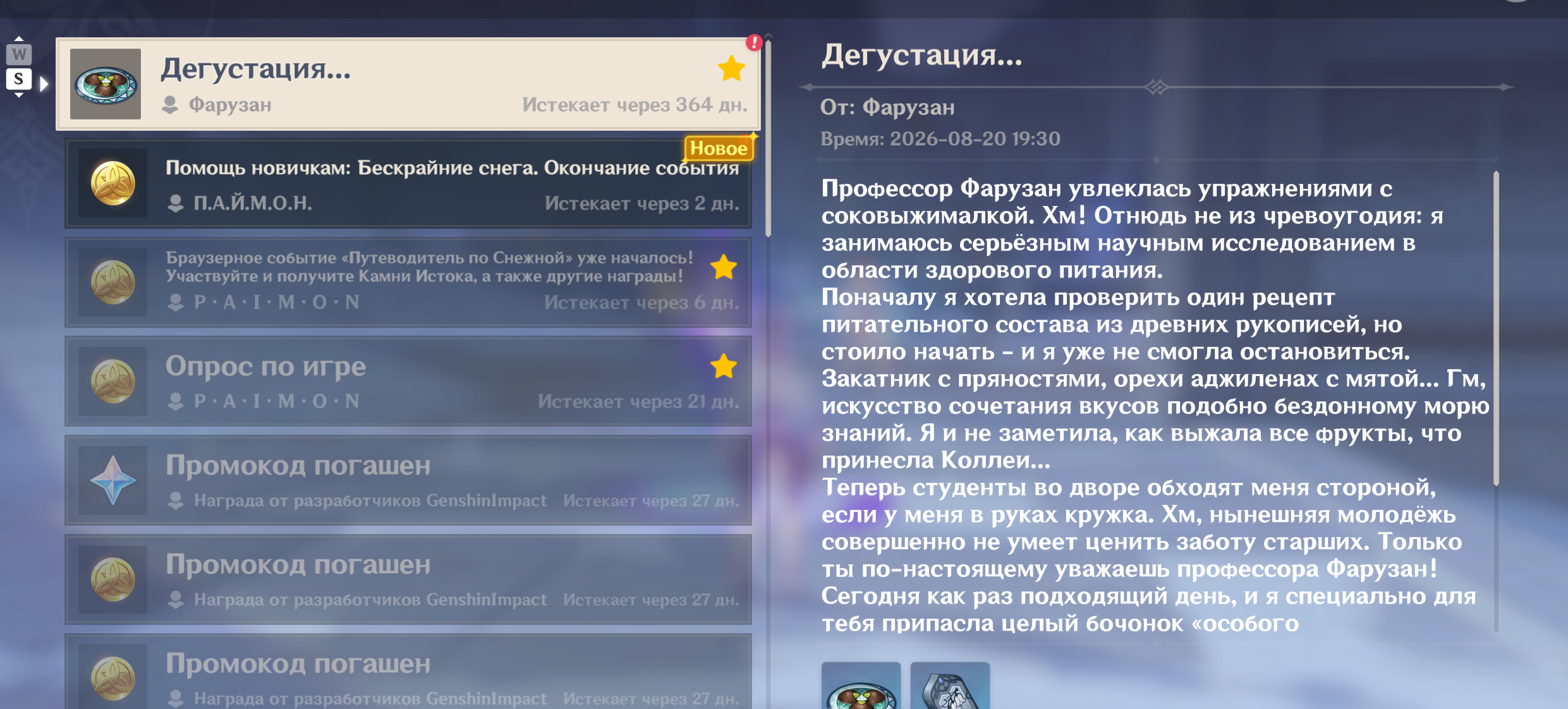Toggle the star on the Путеводитель по Снежной mail
The image size is (1568, 709).
tap(724, 267)
